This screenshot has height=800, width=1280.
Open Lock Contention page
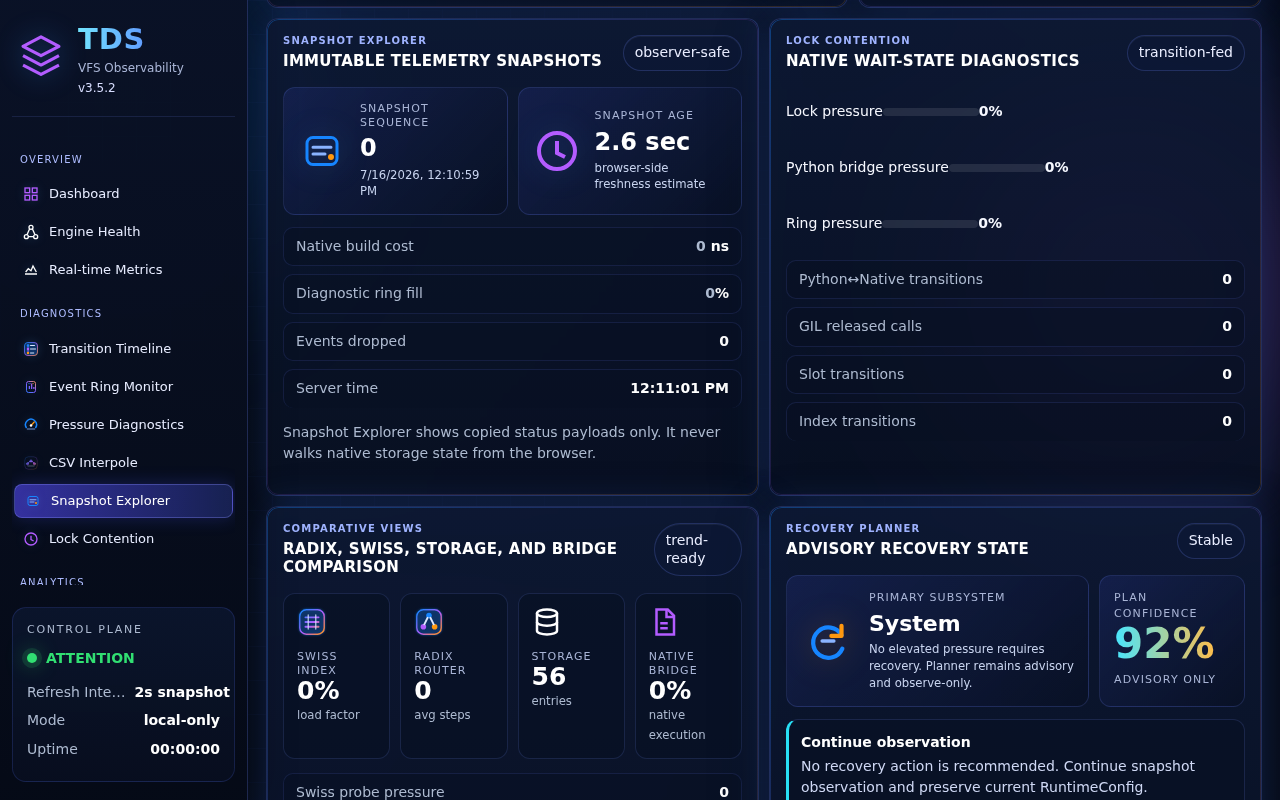[123, 539]
